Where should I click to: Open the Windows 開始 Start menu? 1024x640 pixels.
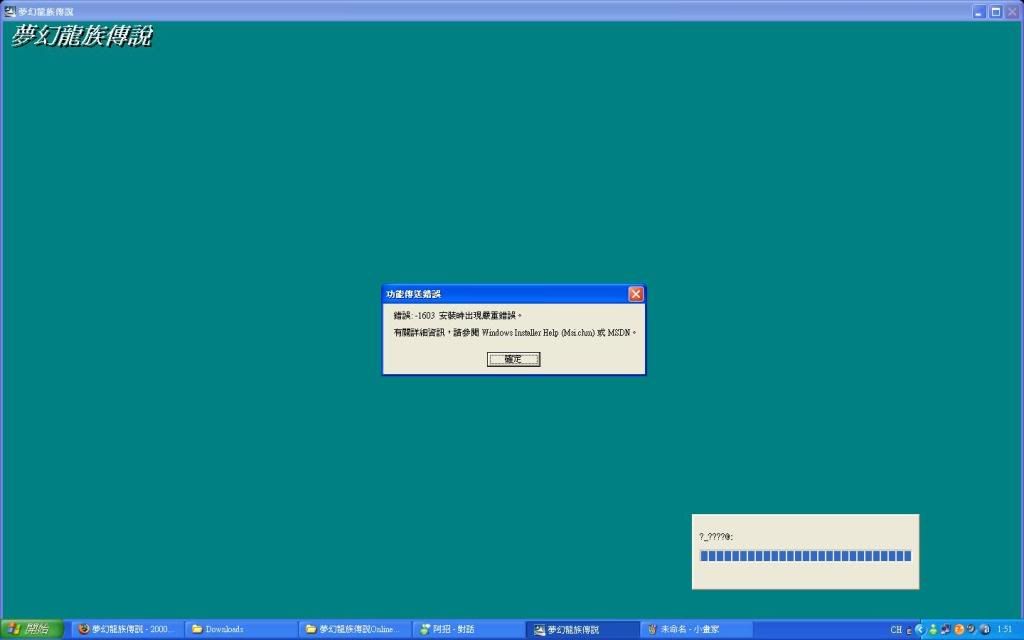pos(32,629)
